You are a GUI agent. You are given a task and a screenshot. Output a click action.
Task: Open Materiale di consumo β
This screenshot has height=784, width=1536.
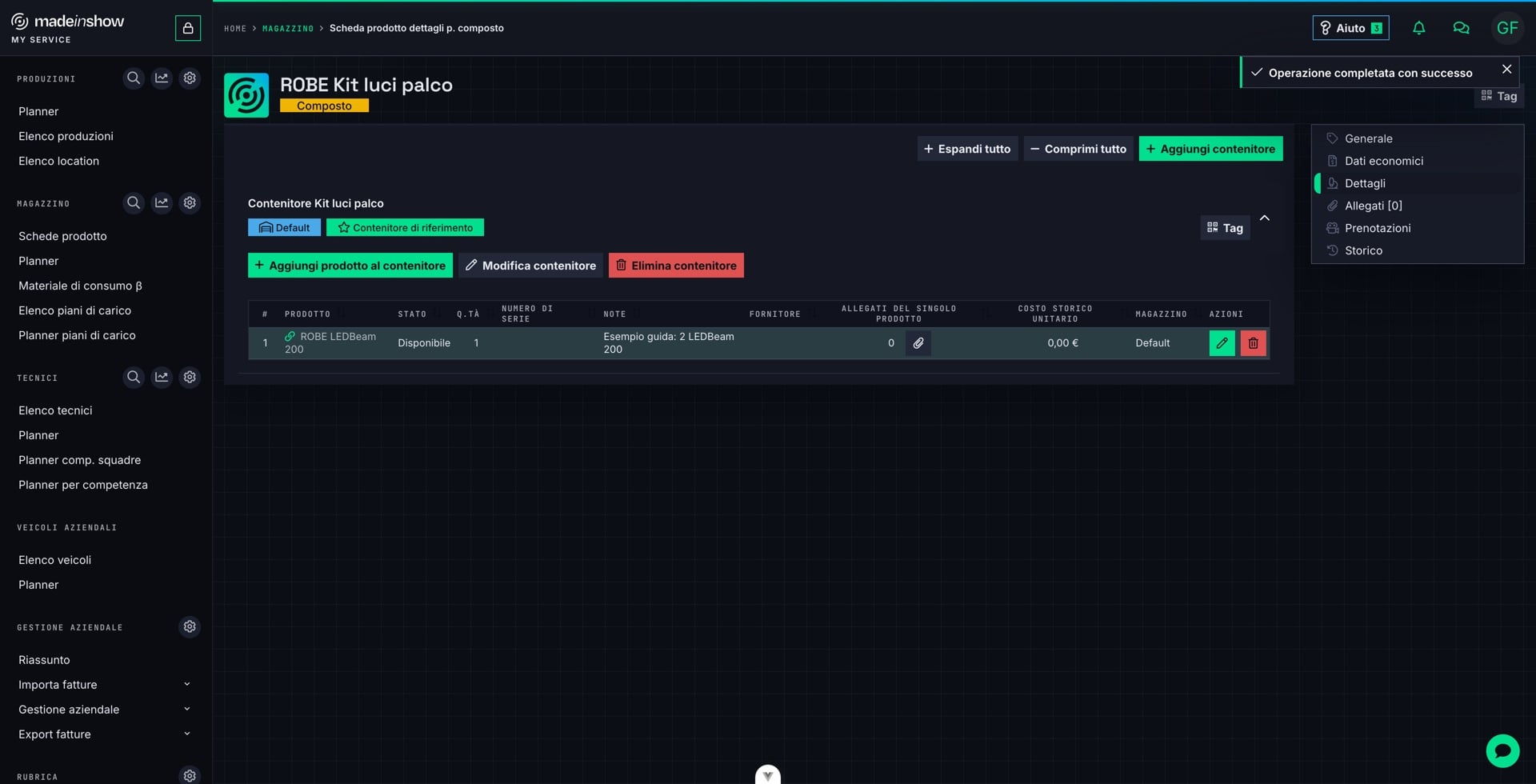(x=80, y=286)
